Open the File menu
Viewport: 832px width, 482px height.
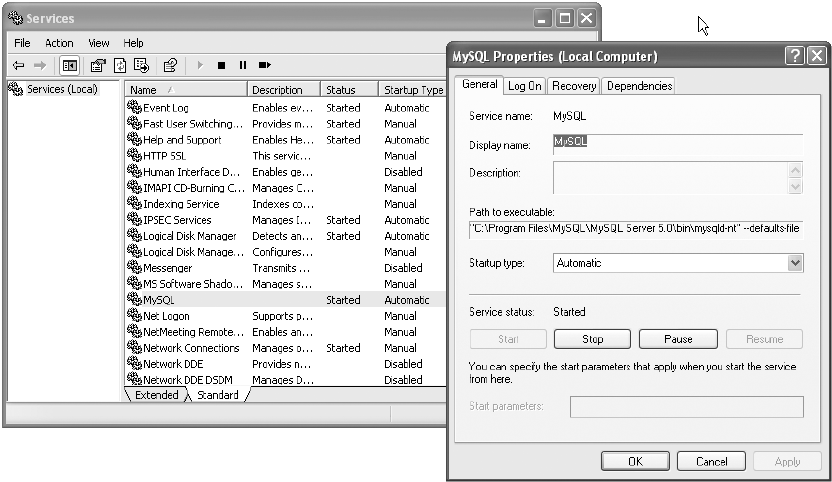point(22,43)
